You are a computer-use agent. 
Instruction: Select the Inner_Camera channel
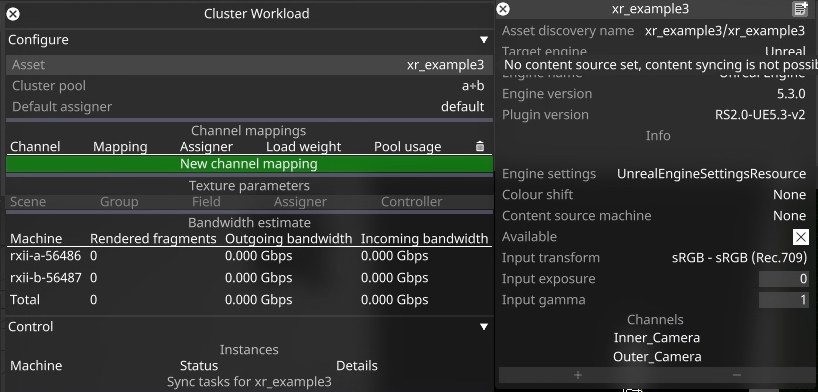tap(657, 338)
